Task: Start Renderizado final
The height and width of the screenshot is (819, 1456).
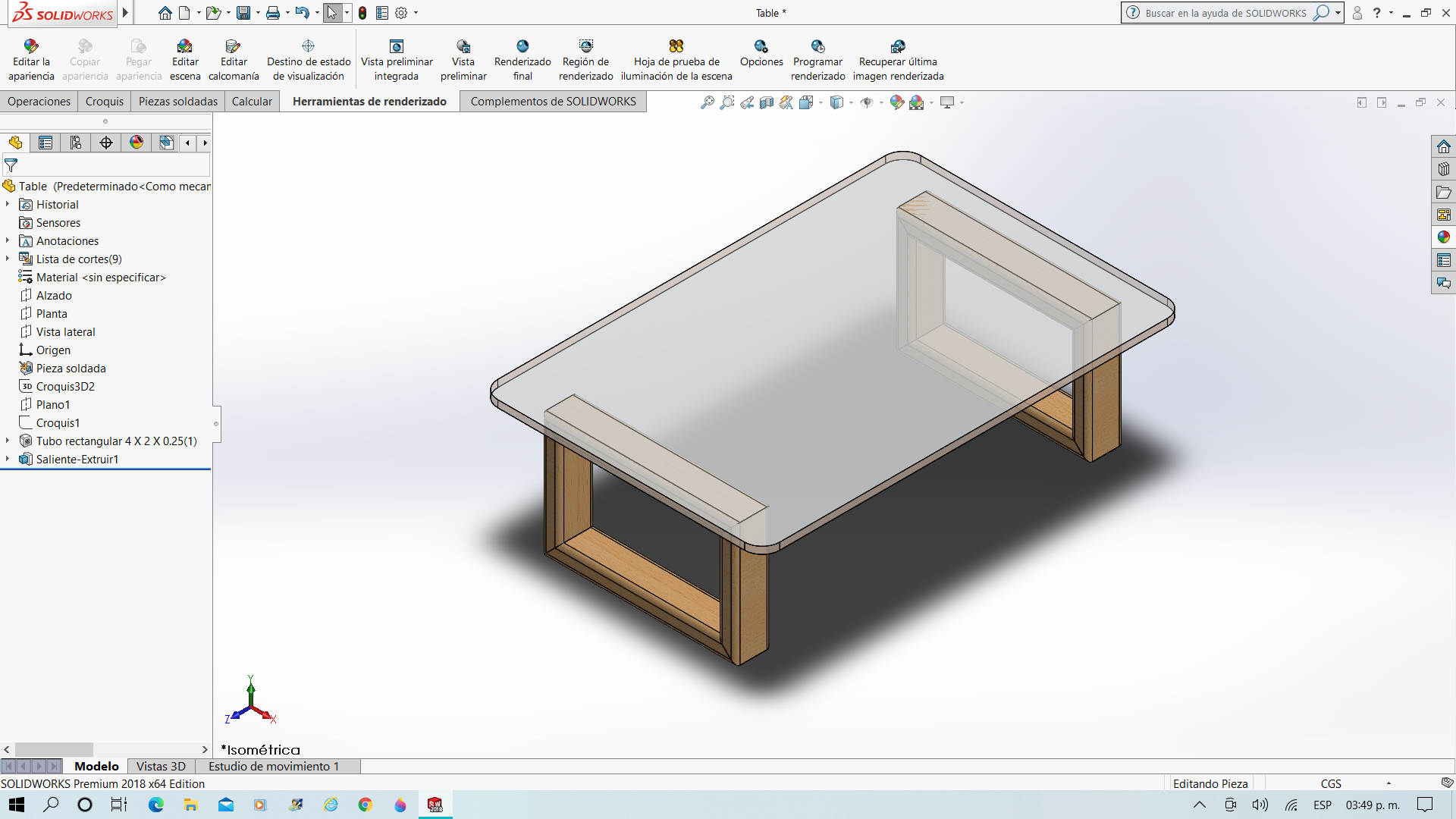Action: pyautogui.click(x=522, y=61)
